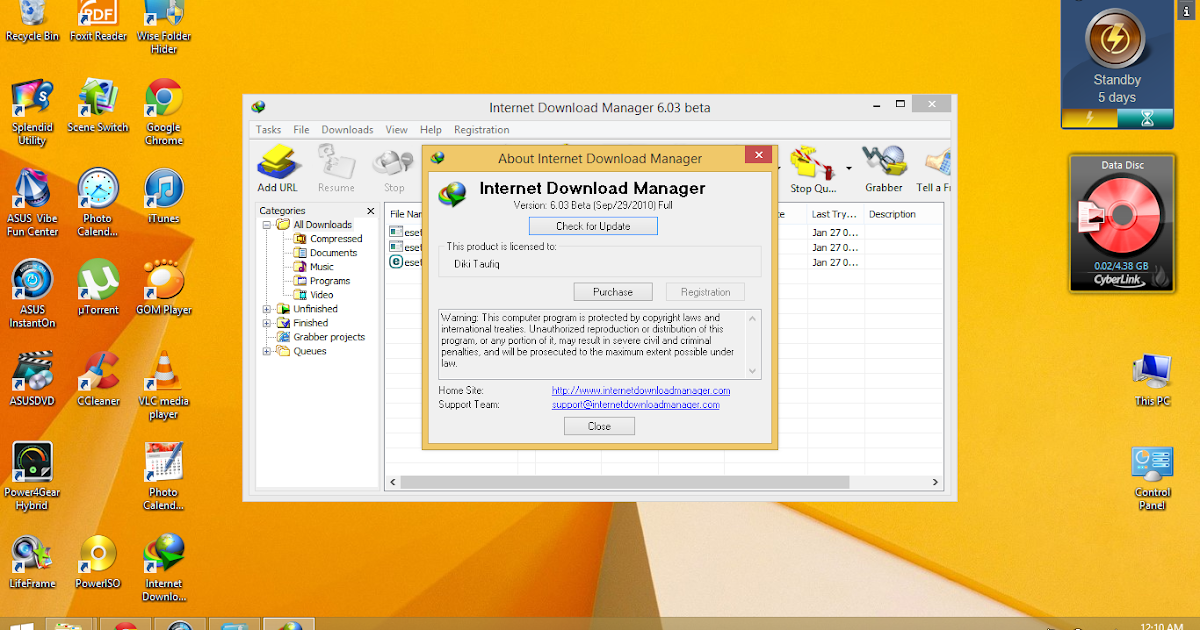Open the Registration menu
This screenshot has height=630, width=1200.
[x=482, y=130]
